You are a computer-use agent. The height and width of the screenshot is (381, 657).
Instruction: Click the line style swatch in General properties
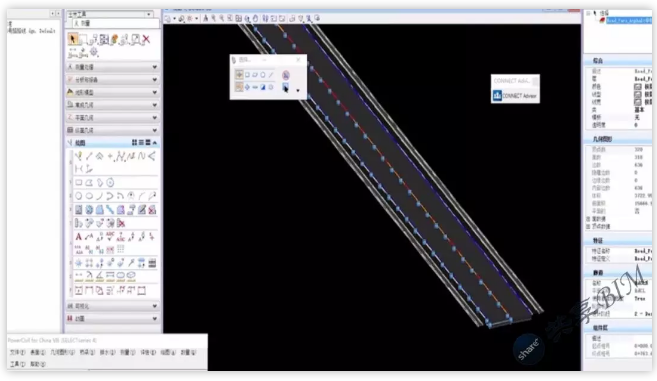[x=638, y=94]
